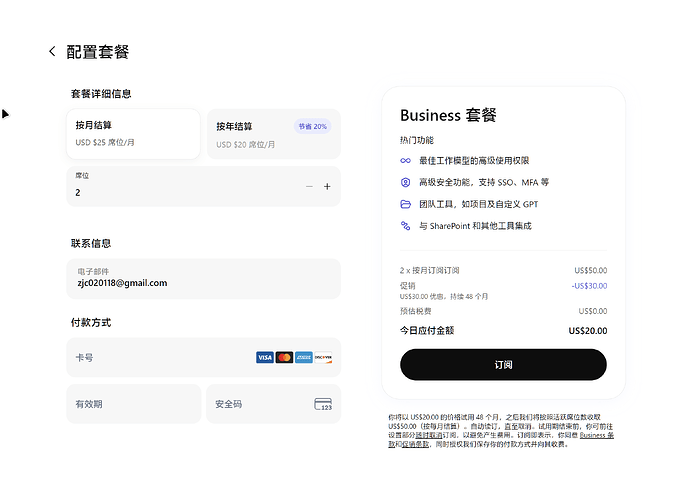Click the US$20.00 total due today
This screenshot has height=499, width=685.
pyautogui.click(x=588, y=331)
